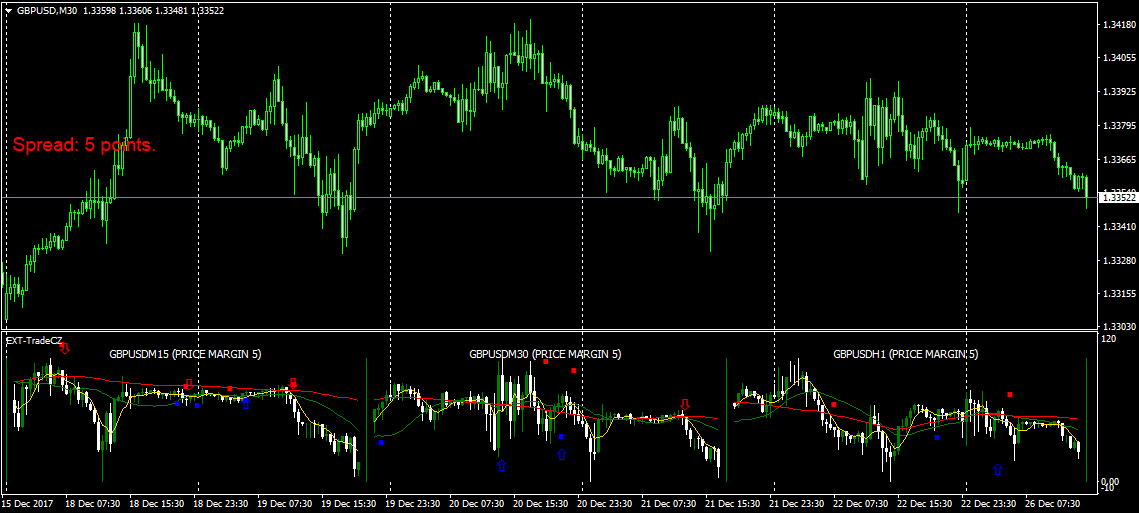Click rightmost red down arrow in GBPUSDM30 panel

coord(685,405)
